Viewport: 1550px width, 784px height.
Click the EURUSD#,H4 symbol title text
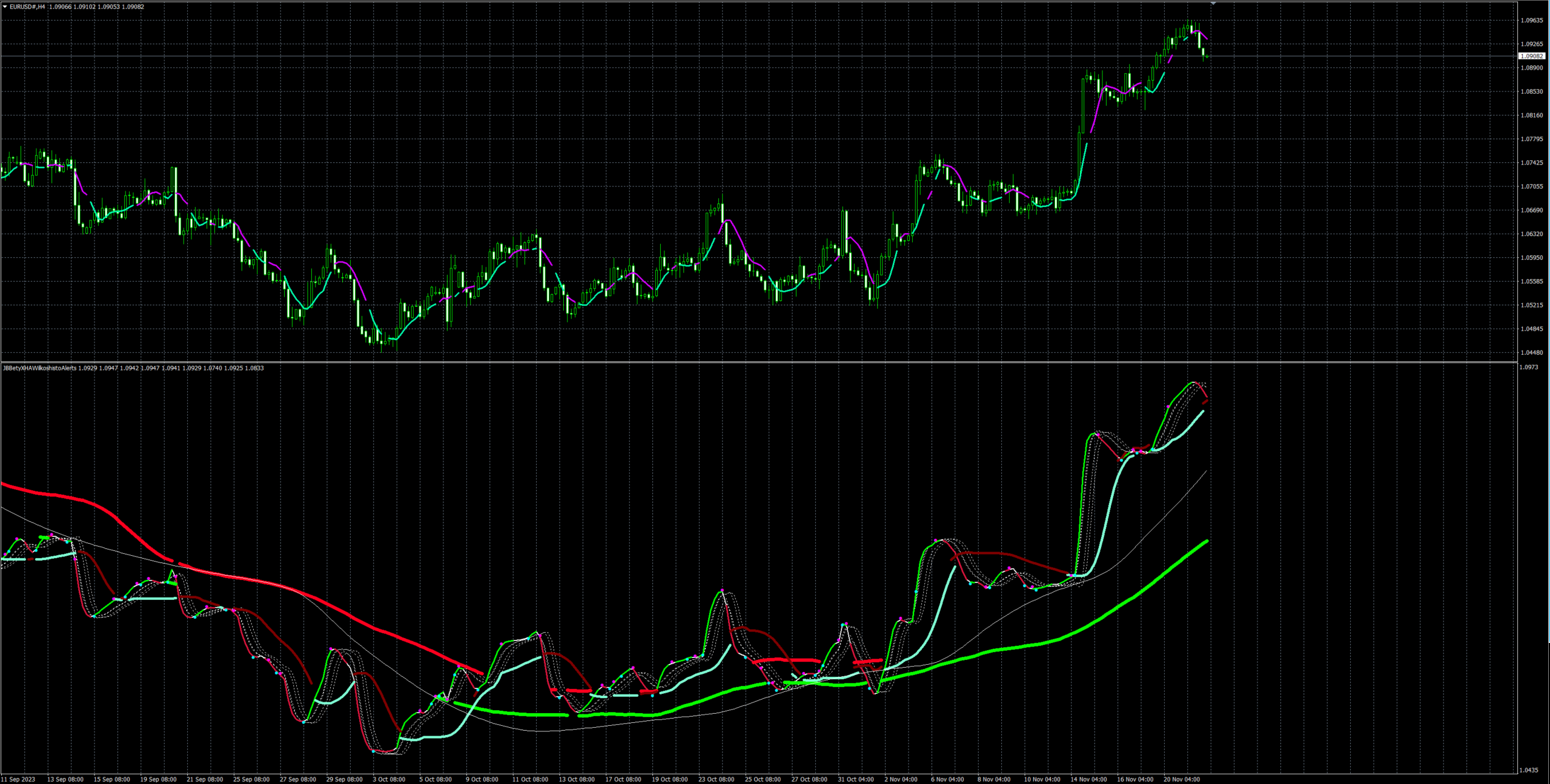tap(27, 7)
